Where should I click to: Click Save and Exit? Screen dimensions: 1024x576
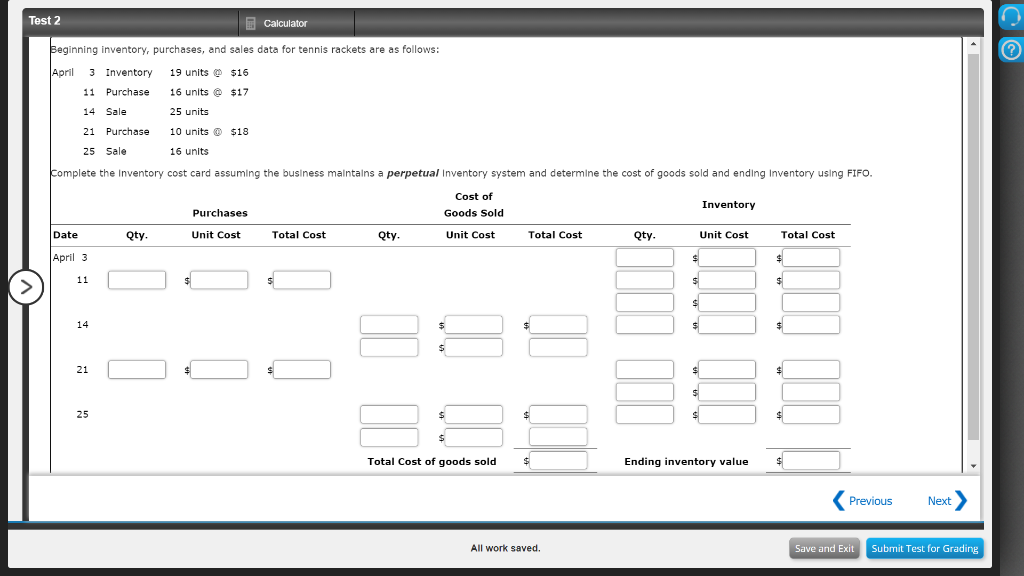pos(824,548)
